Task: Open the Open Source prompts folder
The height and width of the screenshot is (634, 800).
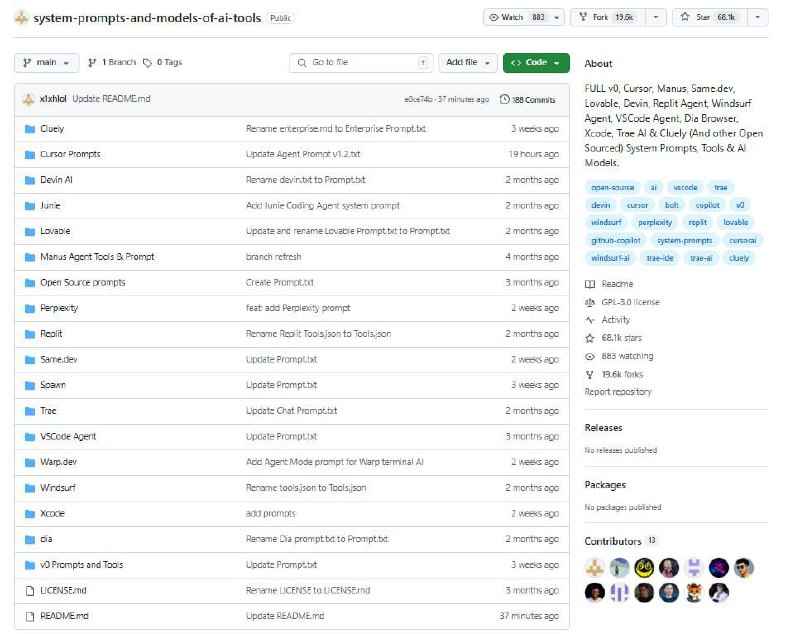Action: 83,283
